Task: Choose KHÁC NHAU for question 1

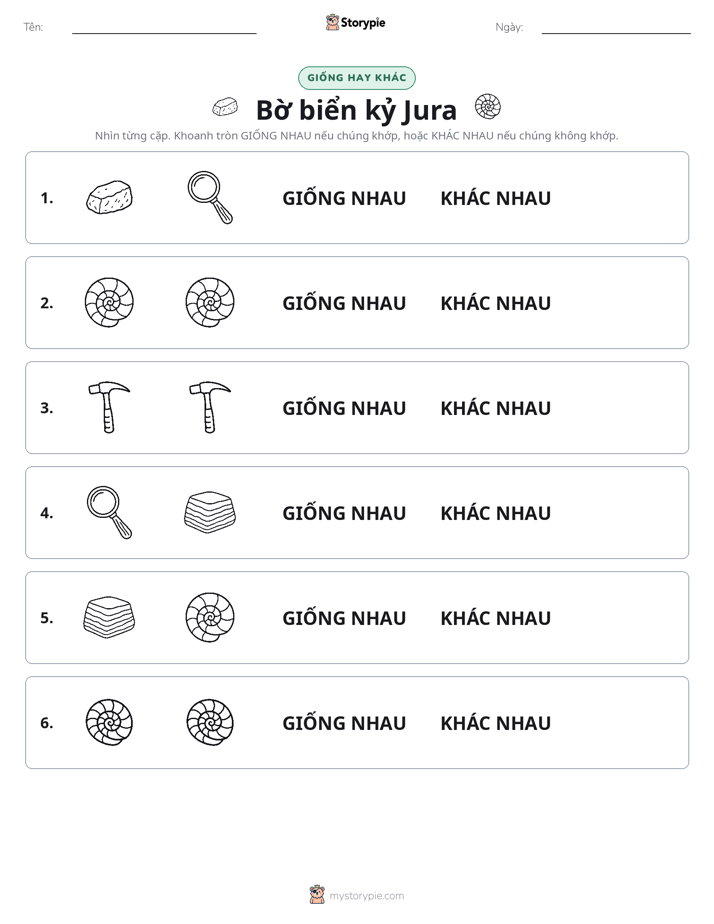Action: point(495,198)
